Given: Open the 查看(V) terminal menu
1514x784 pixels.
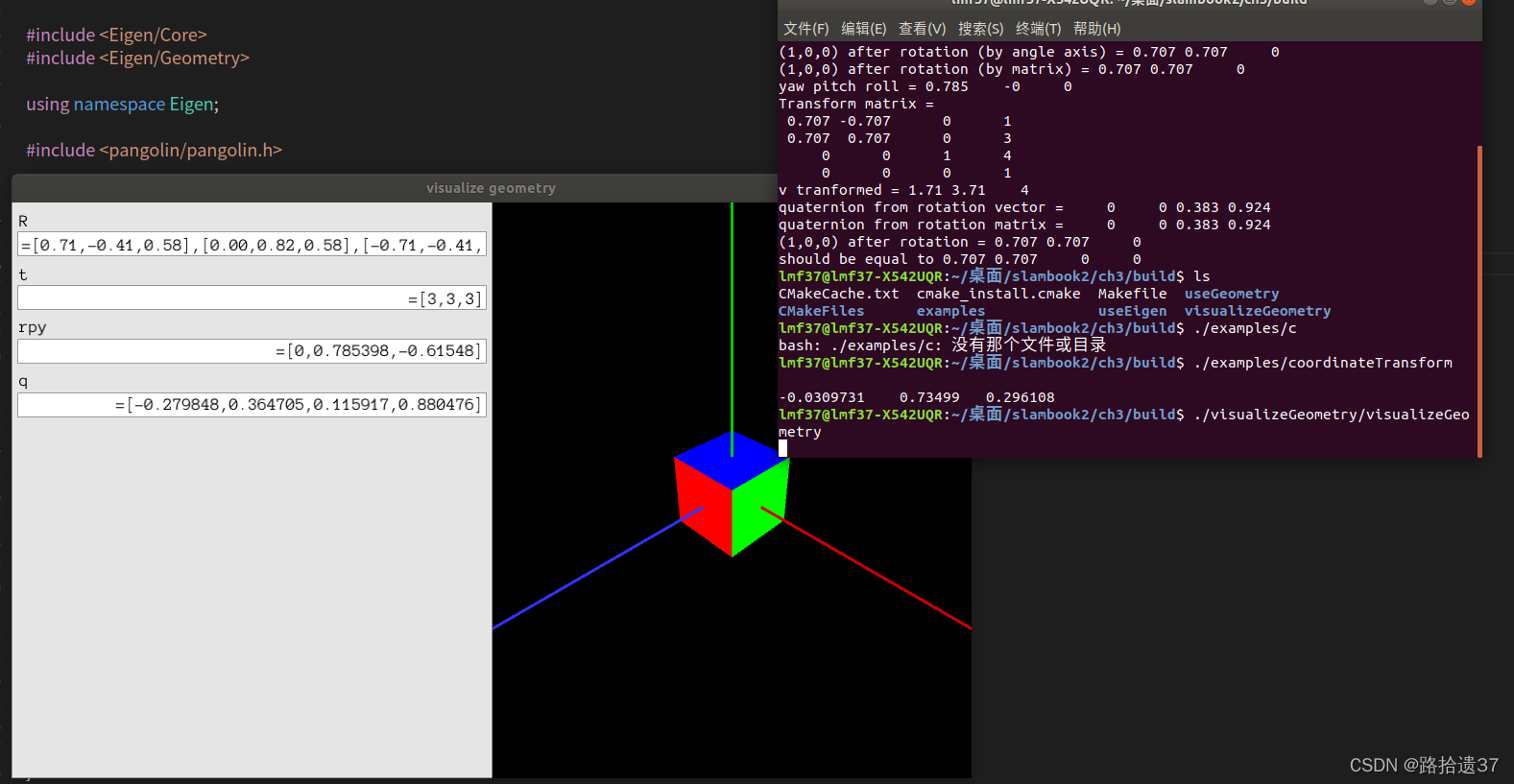Looking at the screenshot, I should coord(922,29).
